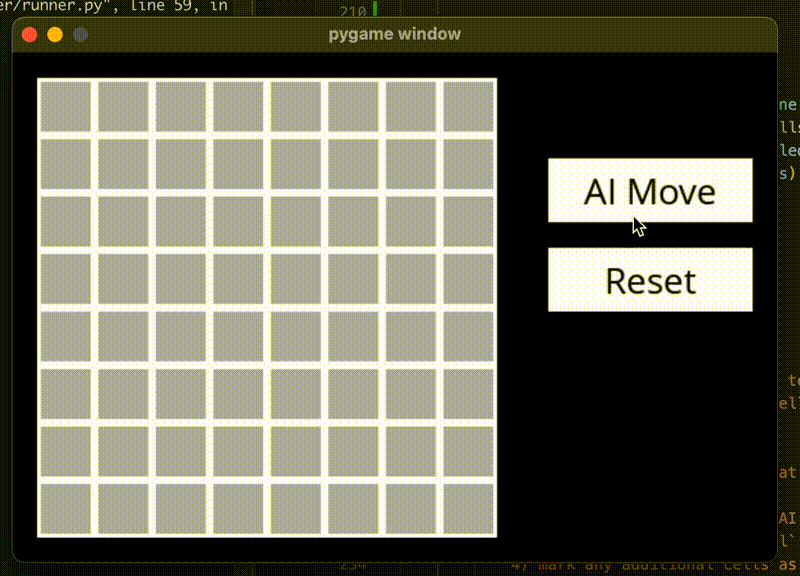
Task: Reveal cell in row 1, column 5
Action: [296, 107]
